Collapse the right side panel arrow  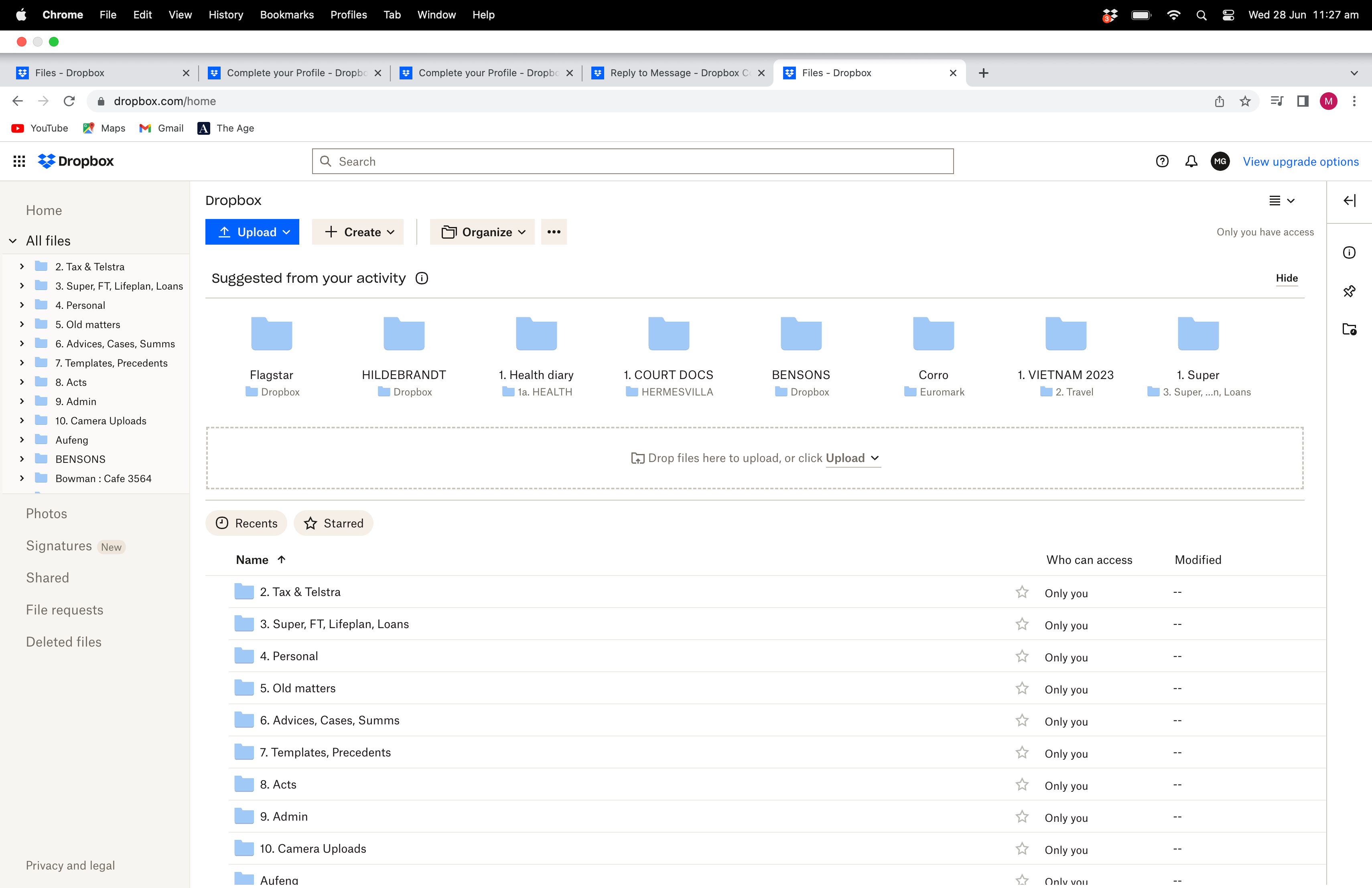pyautogui.click(x=1349, y=201)
